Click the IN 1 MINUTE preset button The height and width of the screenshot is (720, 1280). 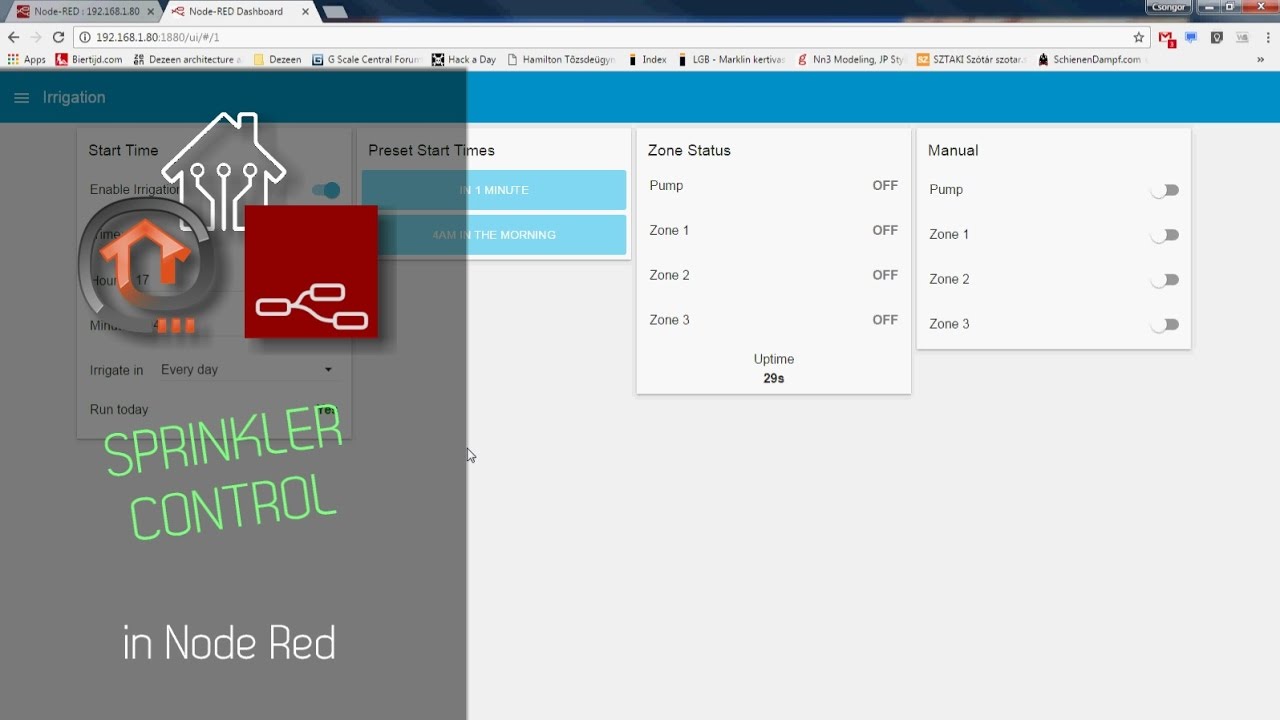pos(494,190)
